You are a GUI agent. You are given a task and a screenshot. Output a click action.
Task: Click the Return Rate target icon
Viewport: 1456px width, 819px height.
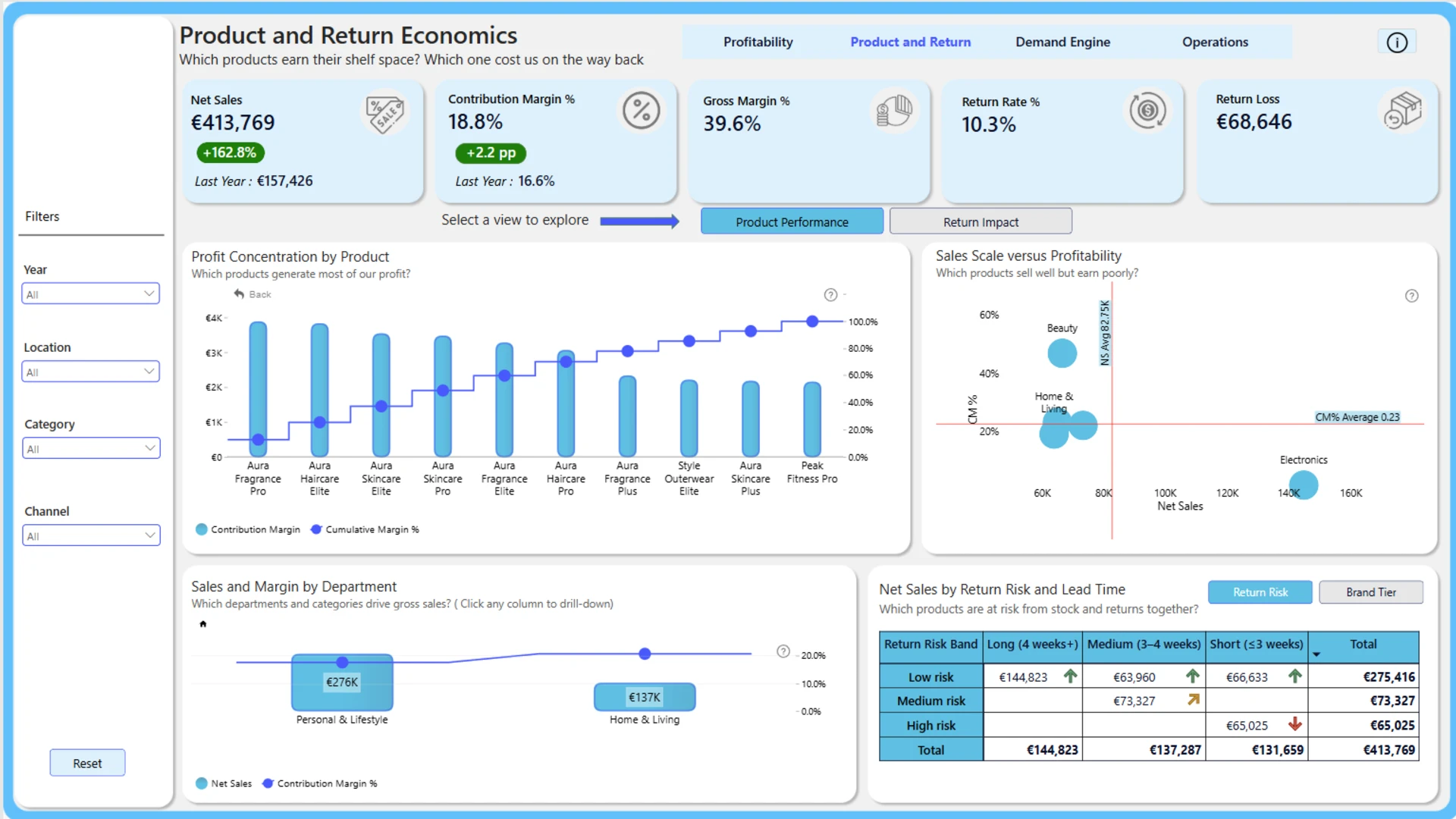point(1147,111)
